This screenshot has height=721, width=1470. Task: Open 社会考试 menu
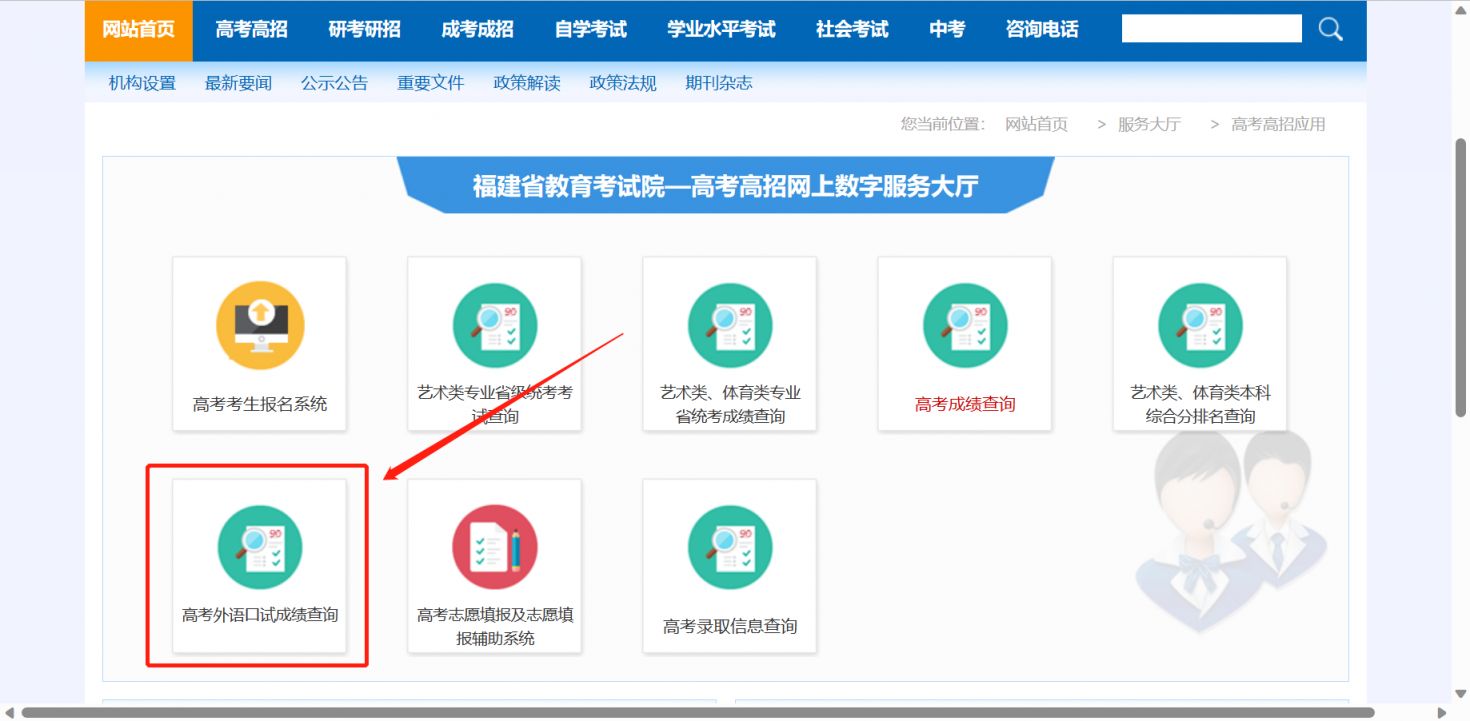pyautogui.click(x=852, y=30)
